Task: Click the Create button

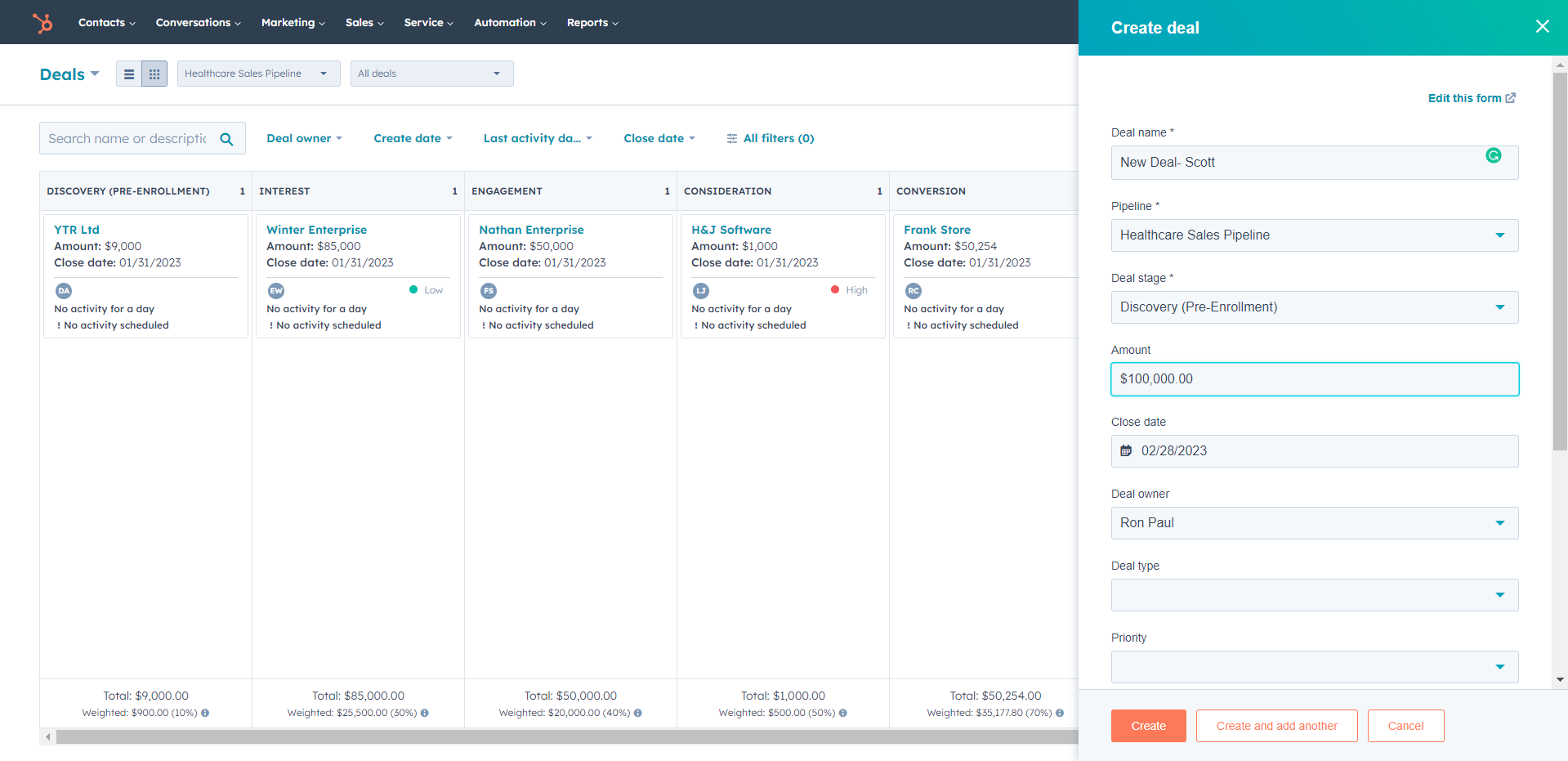Action: 1147,726
